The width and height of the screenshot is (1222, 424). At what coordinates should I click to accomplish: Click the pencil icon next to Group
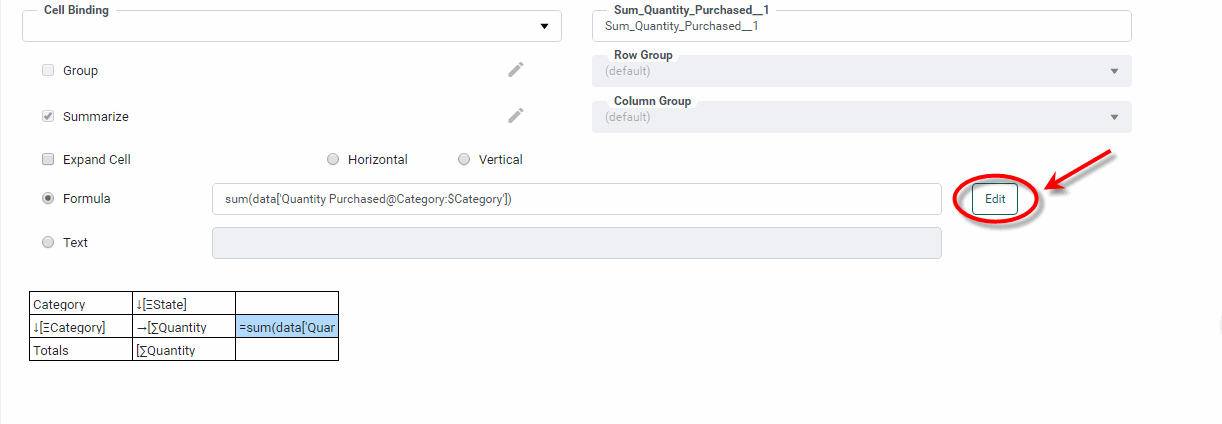coord(515,70)
